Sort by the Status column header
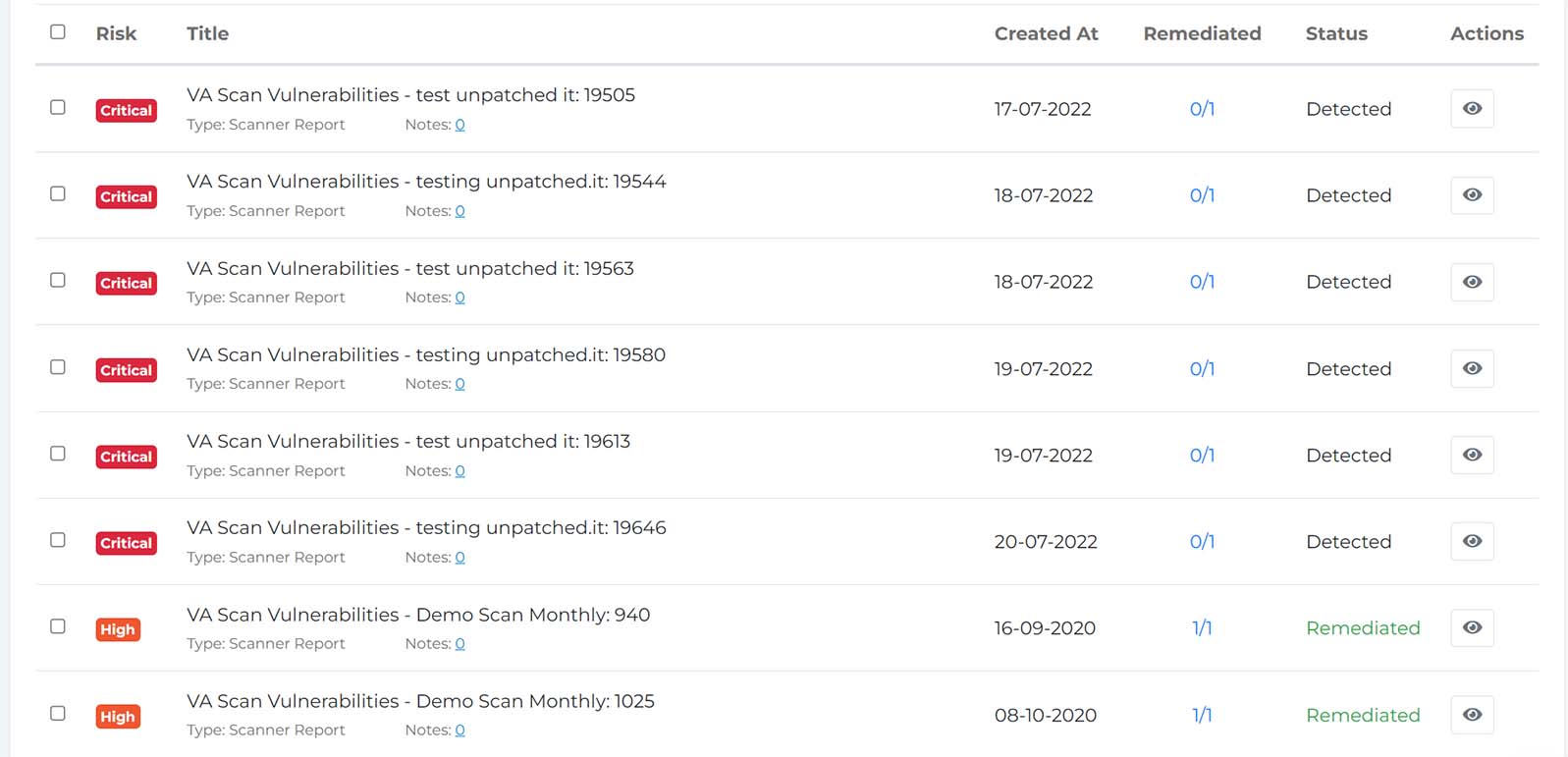The width and height of the screenshot is (1568, 757). [1336, 33]
